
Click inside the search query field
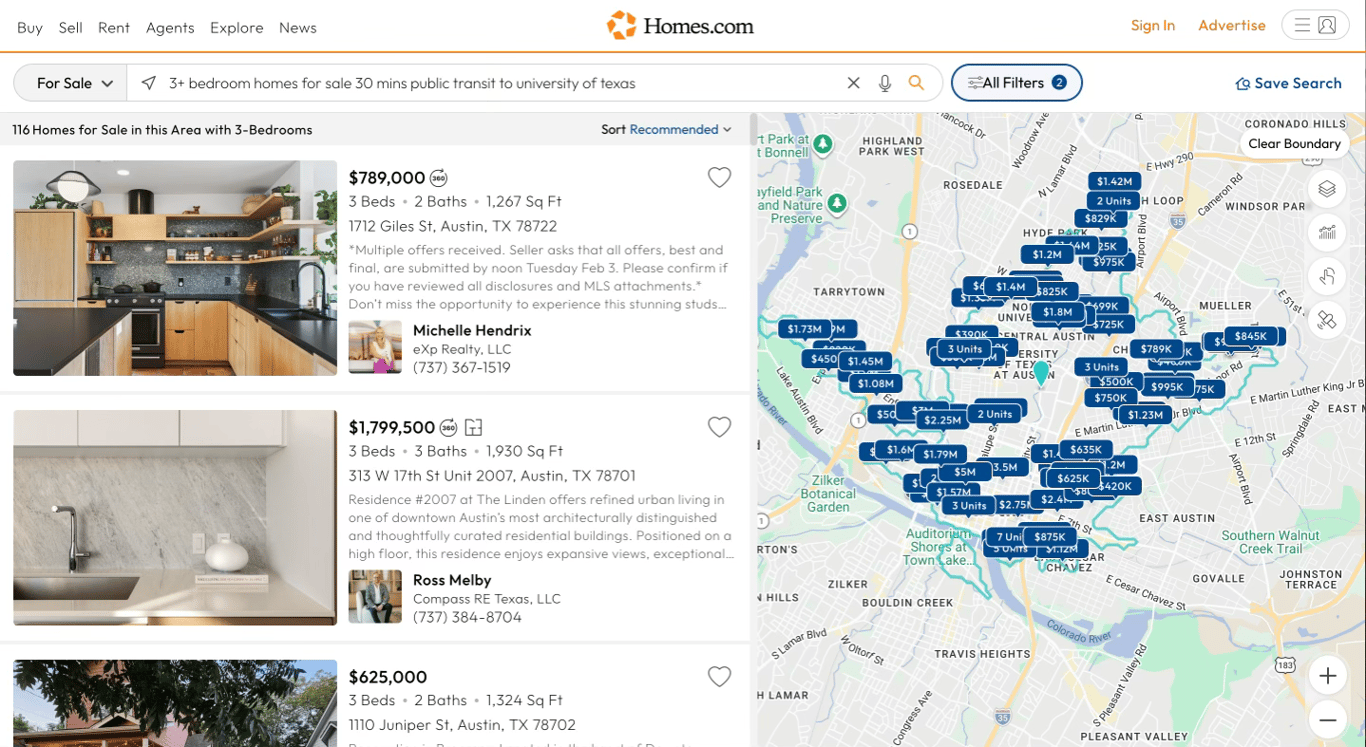pyautogui.click(x=500, y=83)
